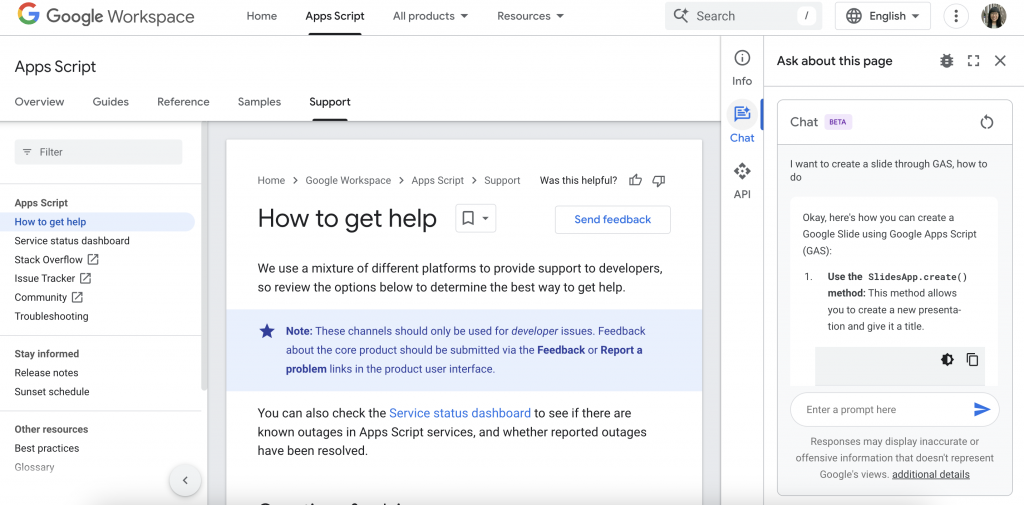This screenshot has height=505, width=1024.
Task: Copy the code block sample
Action: (972, 359)
